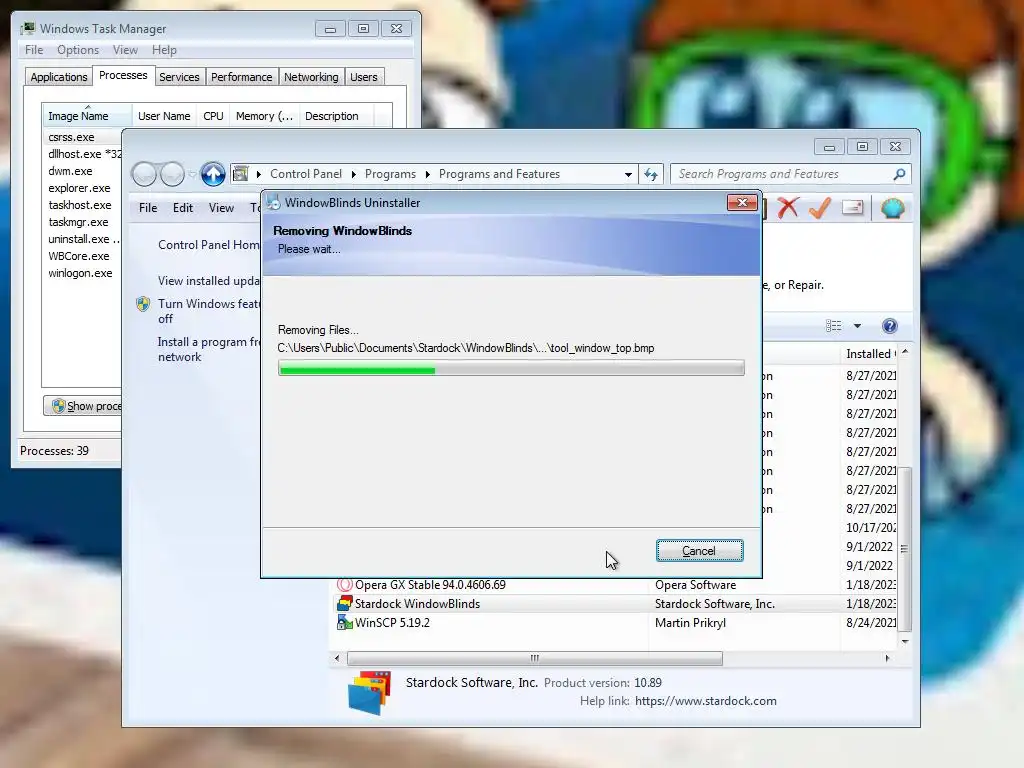The image size is (1024, 768).
Task: Open Turn Windows features on or off
Action: tap(209, 311)
